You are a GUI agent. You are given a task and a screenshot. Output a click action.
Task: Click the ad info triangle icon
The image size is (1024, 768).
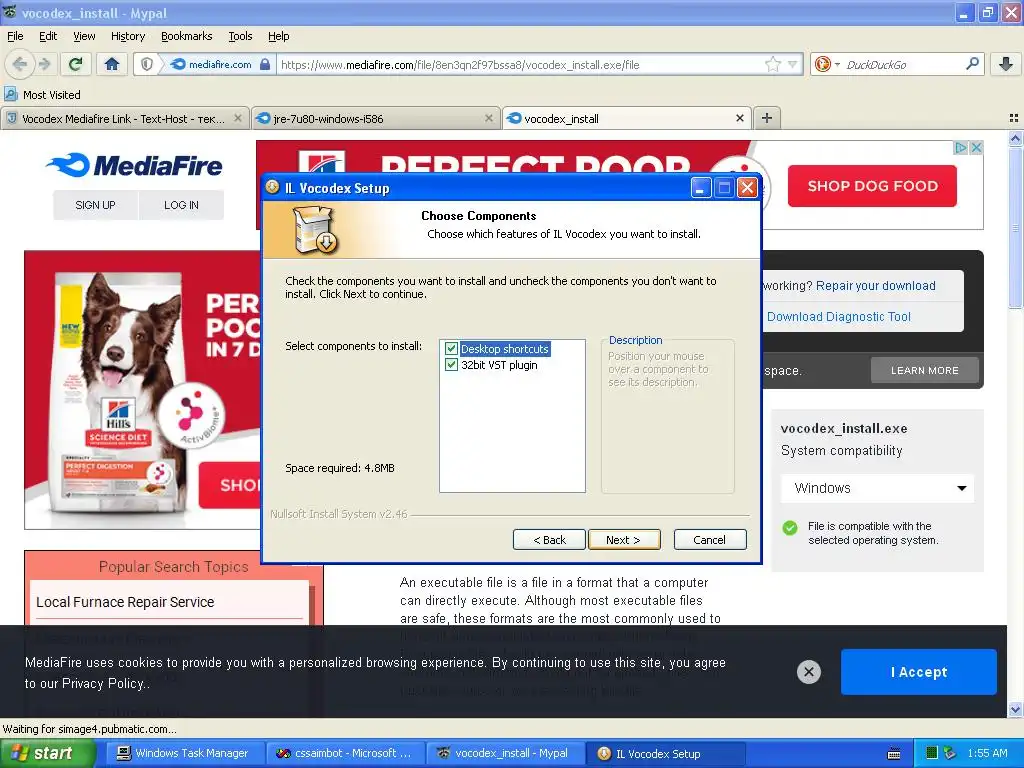click(x=961, y=148)
